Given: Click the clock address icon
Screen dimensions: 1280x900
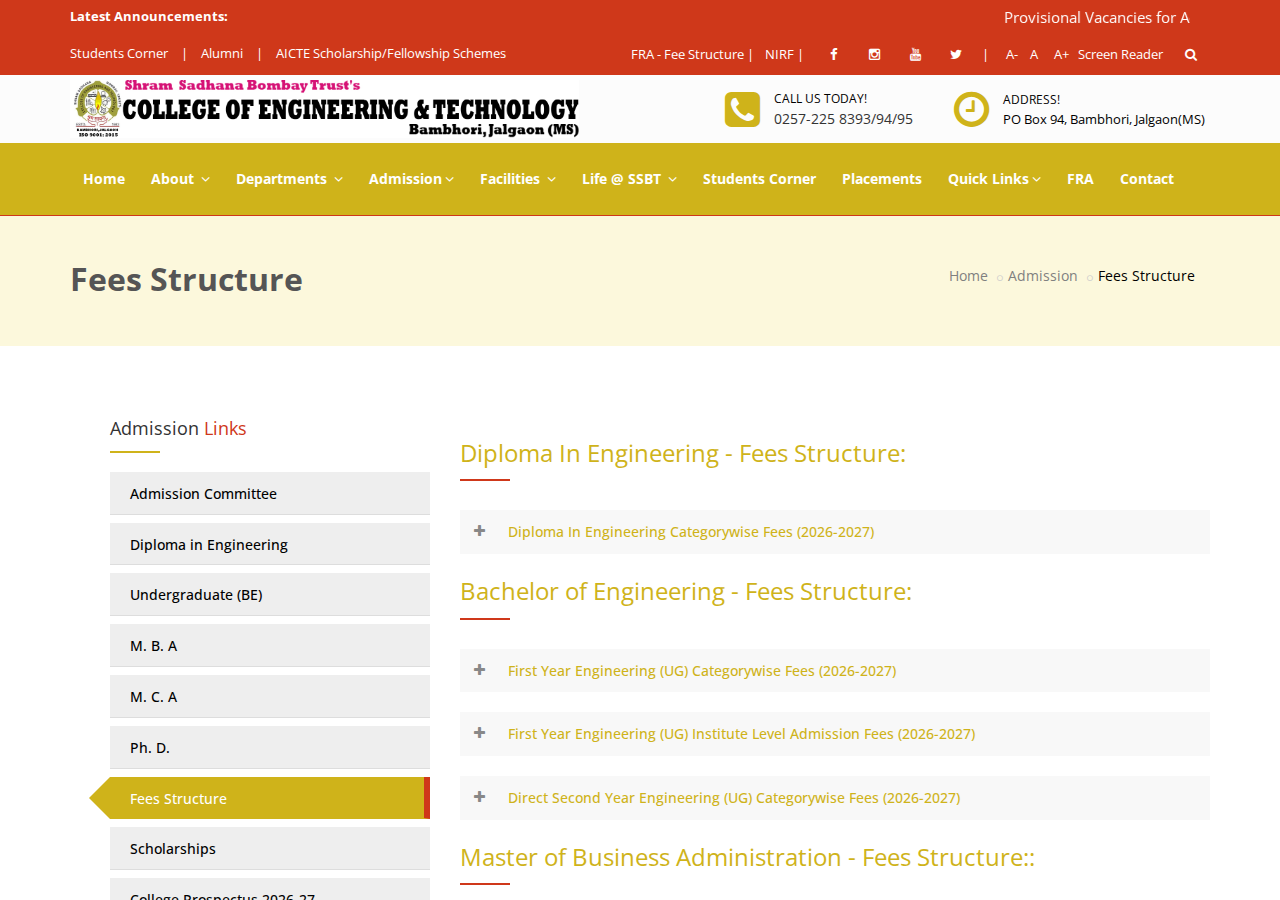Looking at the screenshot, I should pos(971,109).
